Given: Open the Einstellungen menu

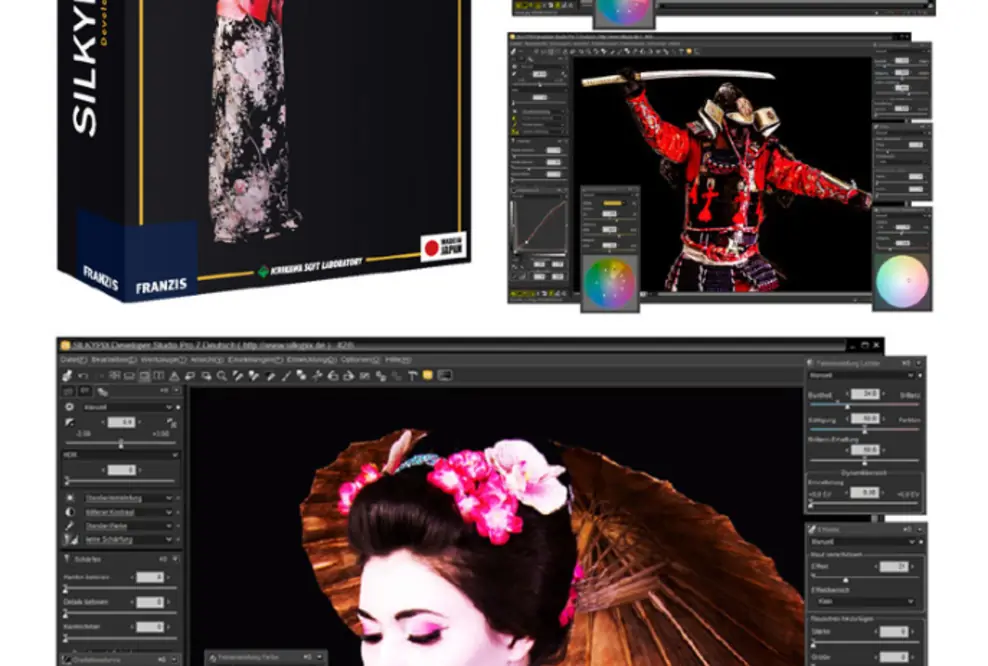Looking at the screenshot, I should 255,360.
